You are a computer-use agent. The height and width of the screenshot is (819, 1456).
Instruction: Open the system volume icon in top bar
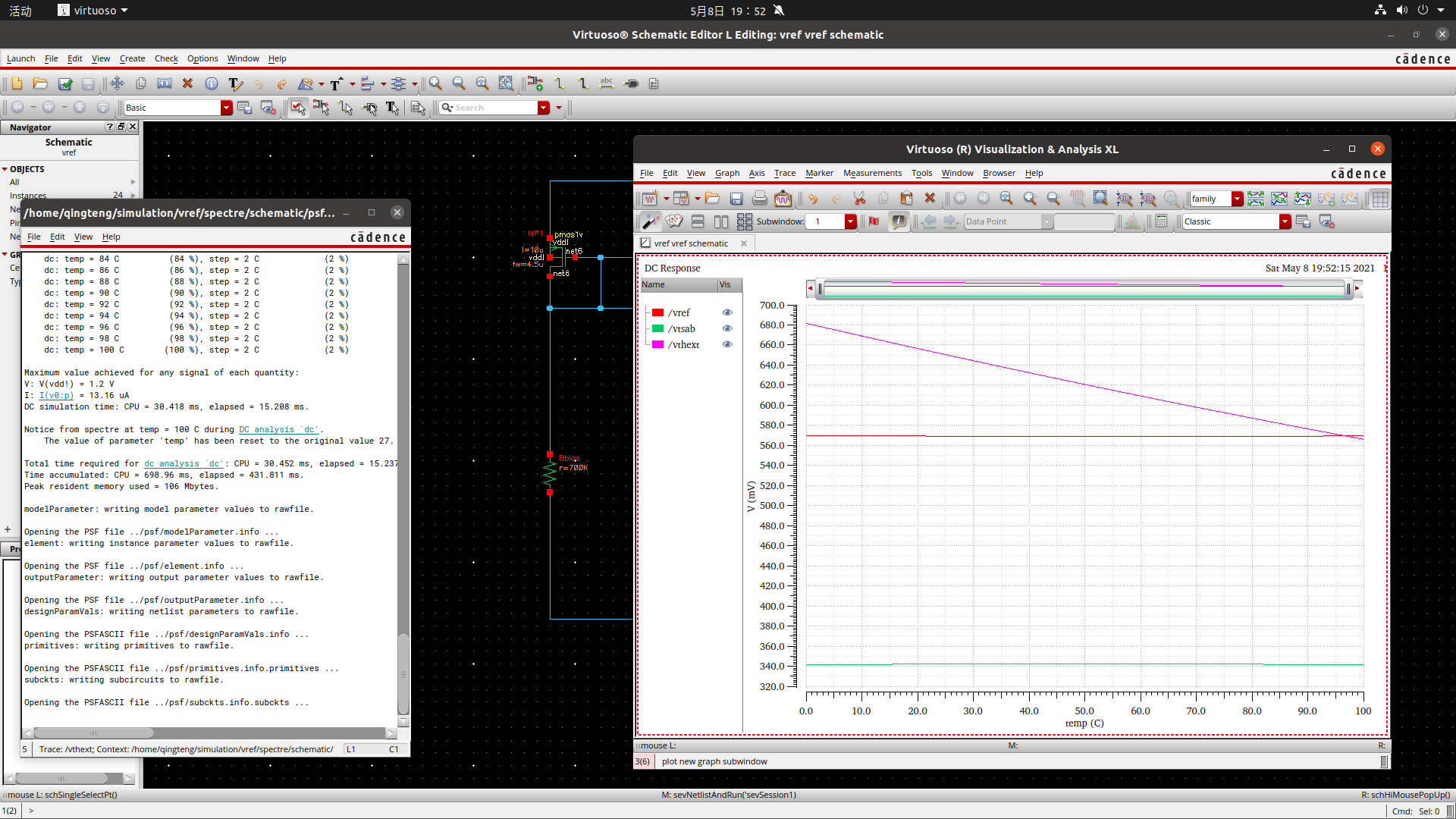tap(1401, 11)
